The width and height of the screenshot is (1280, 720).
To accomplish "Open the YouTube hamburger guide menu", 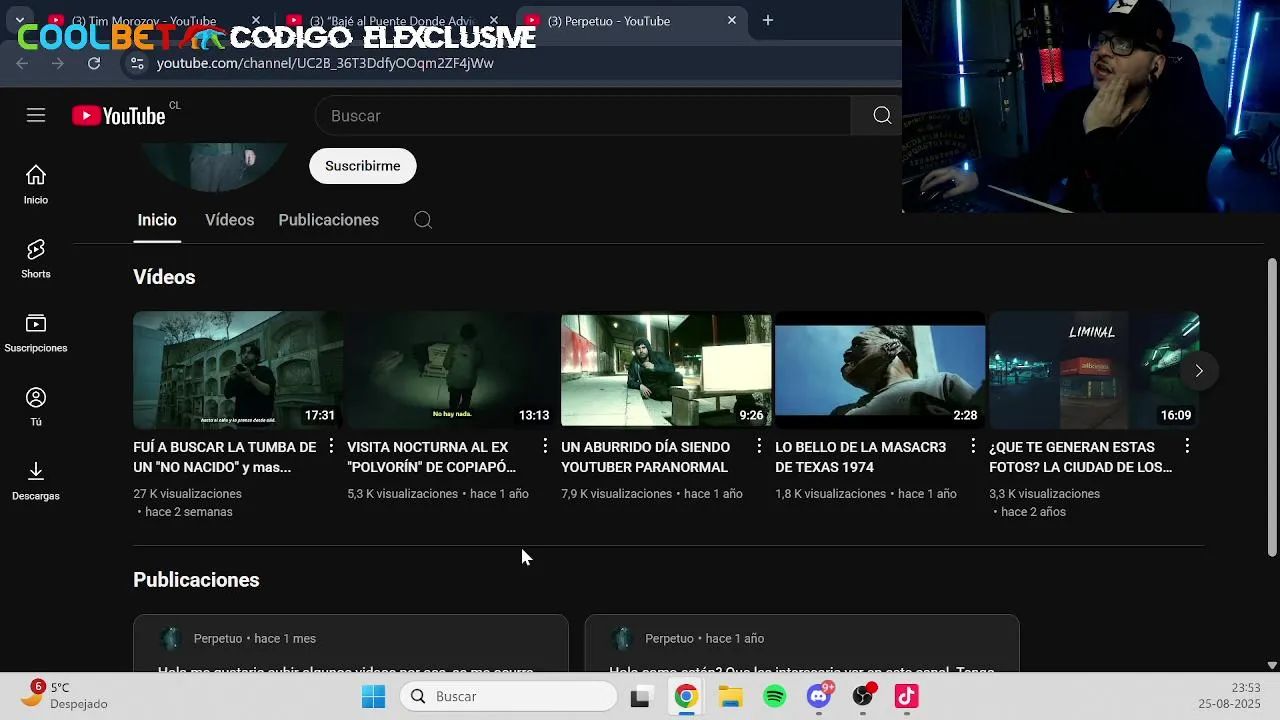I will pyautogui.click(x=36, y=116).
